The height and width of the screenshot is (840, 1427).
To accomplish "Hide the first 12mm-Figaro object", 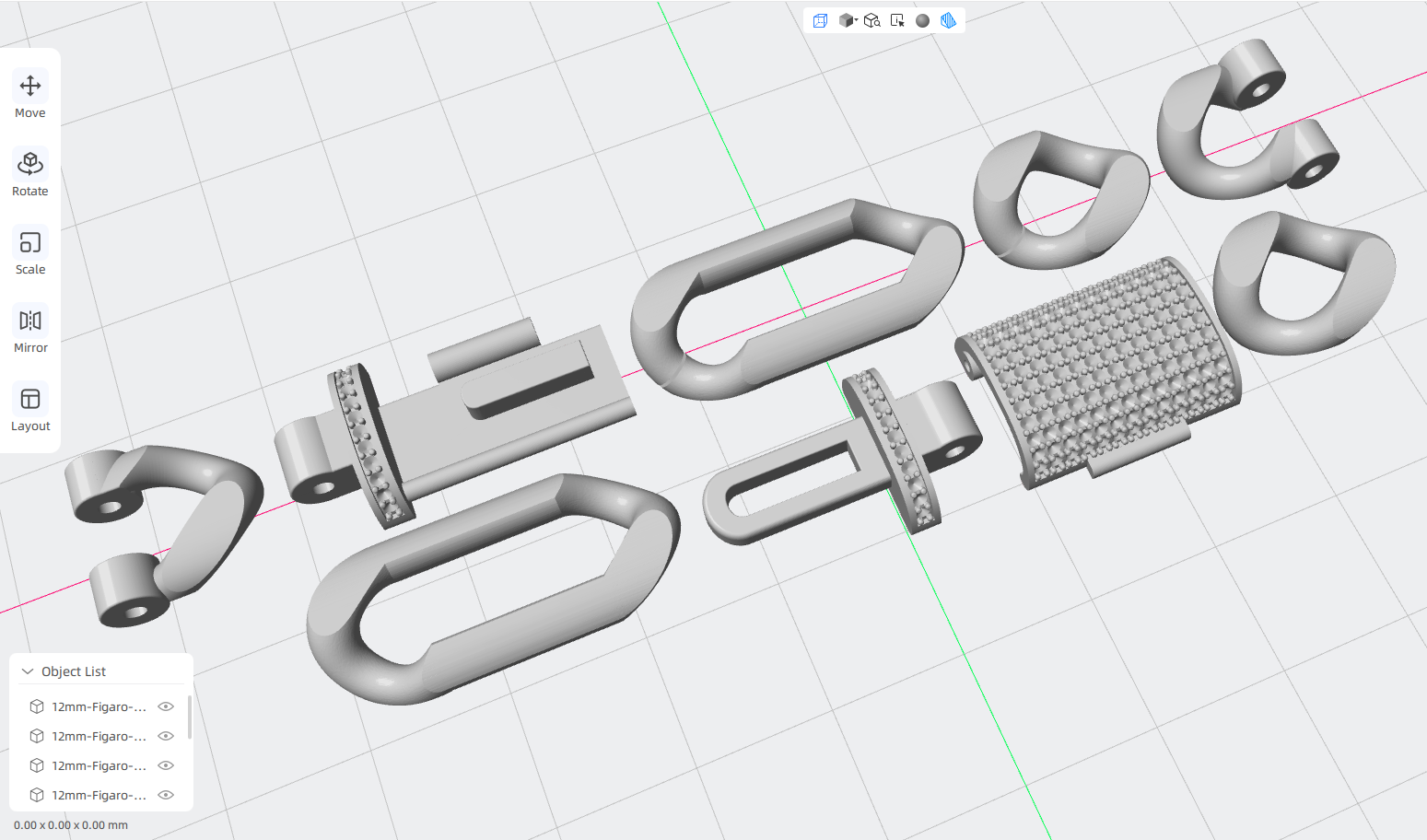I will (166, 706).
